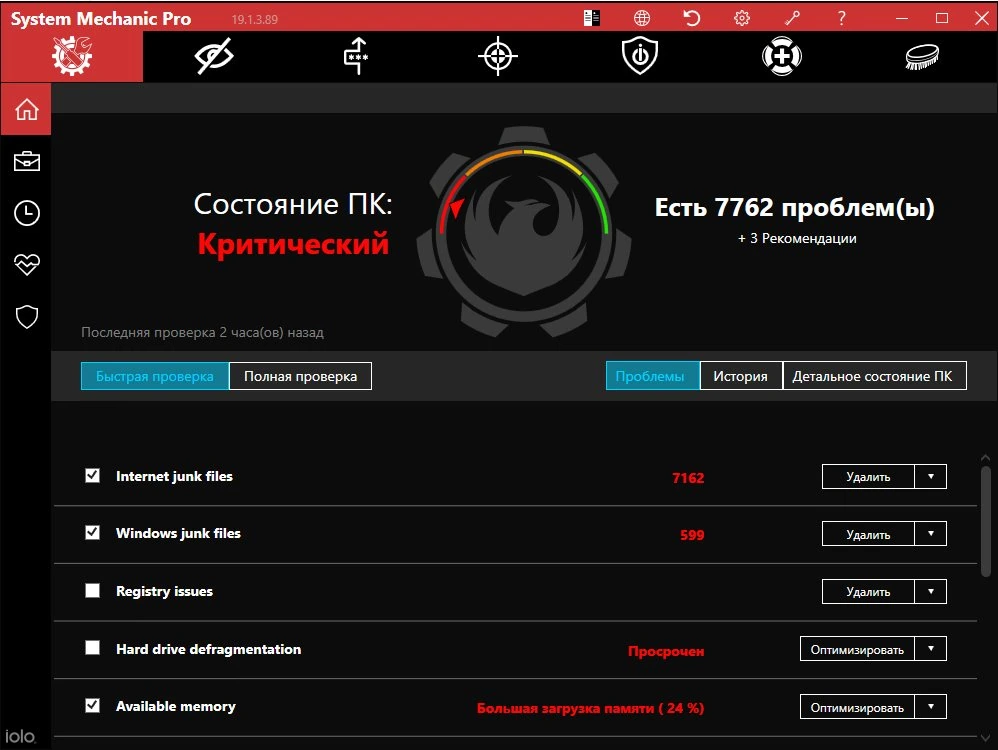Switch to the Проблемы tab
This screenshot has width=998, height=750.
tap(652, 376)
